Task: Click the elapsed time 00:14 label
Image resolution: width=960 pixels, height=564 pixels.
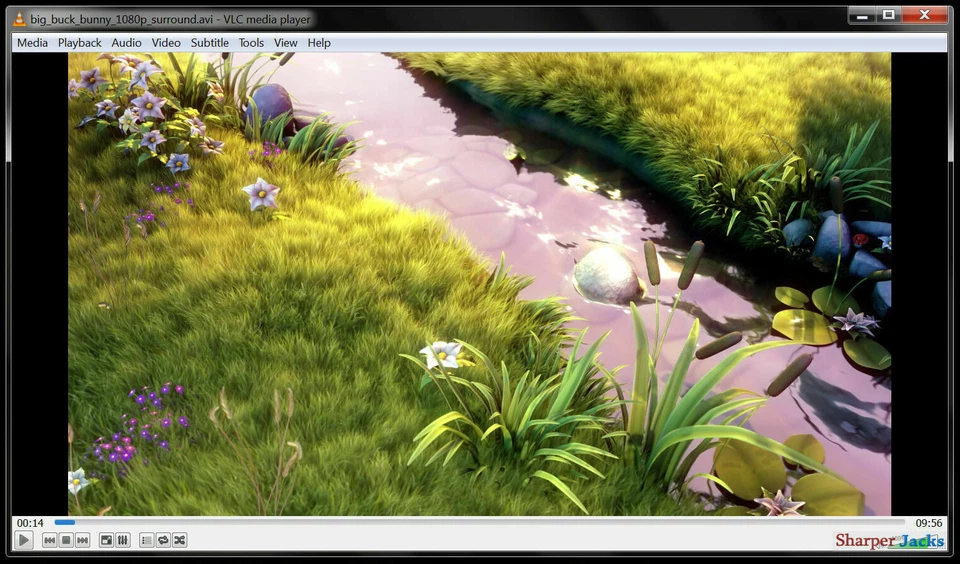Action: point(30,523)
